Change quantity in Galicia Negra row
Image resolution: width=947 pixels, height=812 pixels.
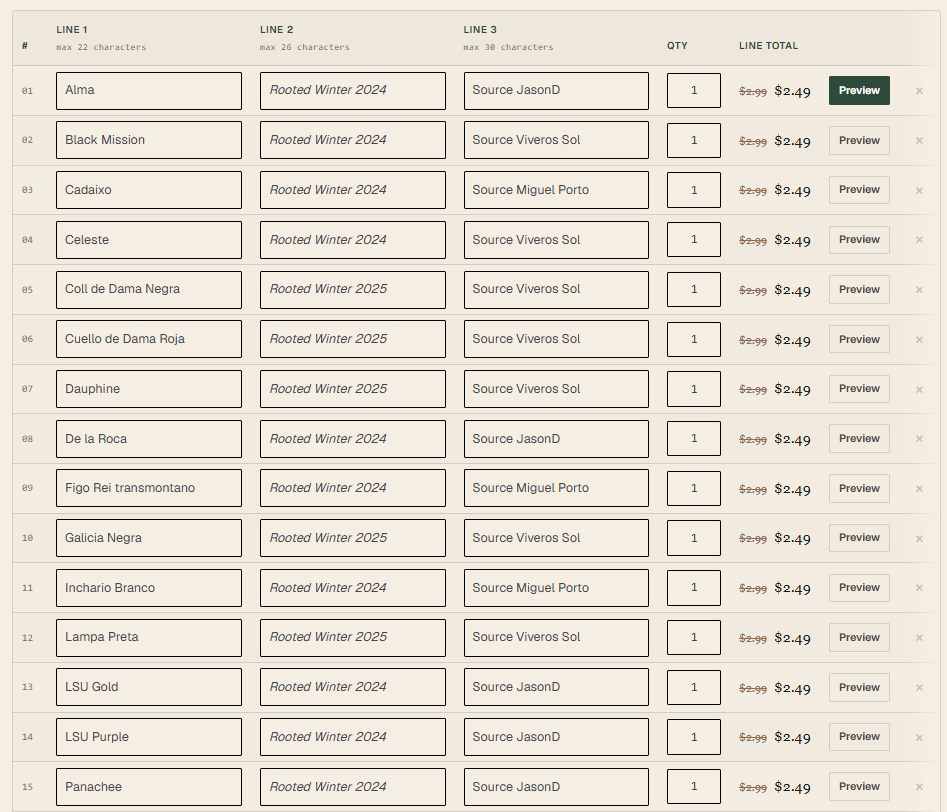pyautogui.click(x=694, y=538)
